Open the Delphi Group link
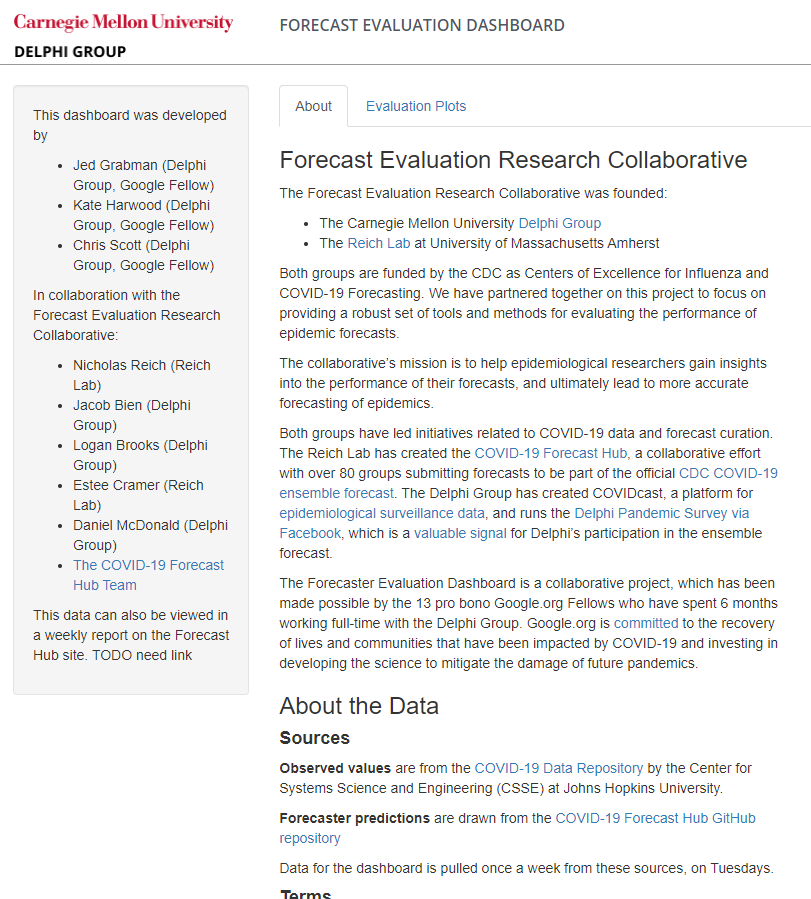811x899 pixels. (x=559, y=223)
